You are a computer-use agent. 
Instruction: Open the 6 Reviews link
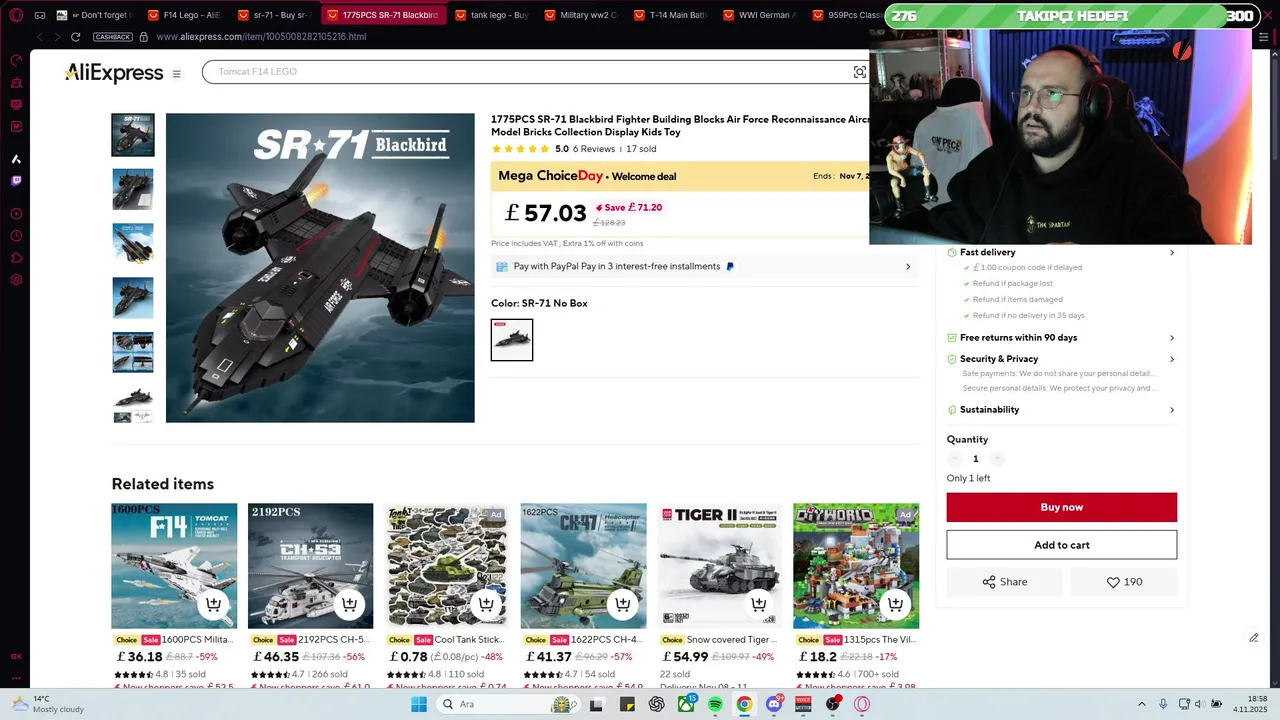(594, 149)
